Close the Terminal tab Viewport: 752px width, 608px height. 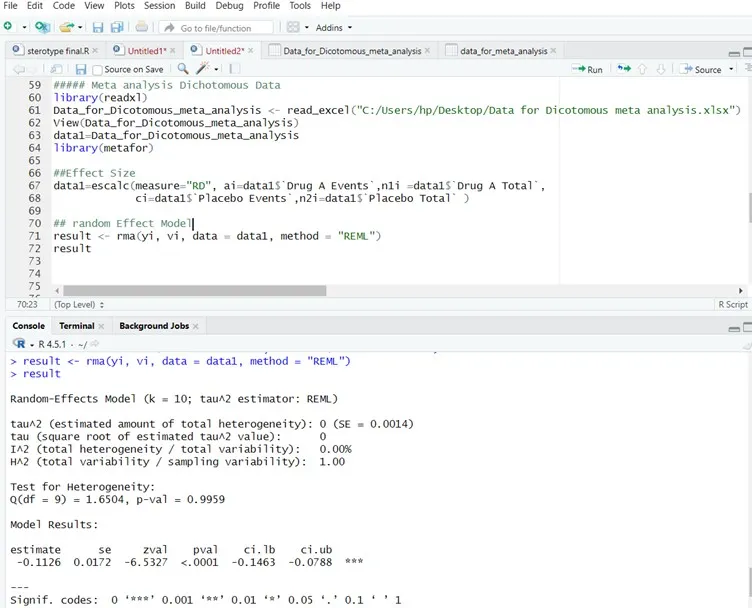pyautogui.click(x=101, y=326)
